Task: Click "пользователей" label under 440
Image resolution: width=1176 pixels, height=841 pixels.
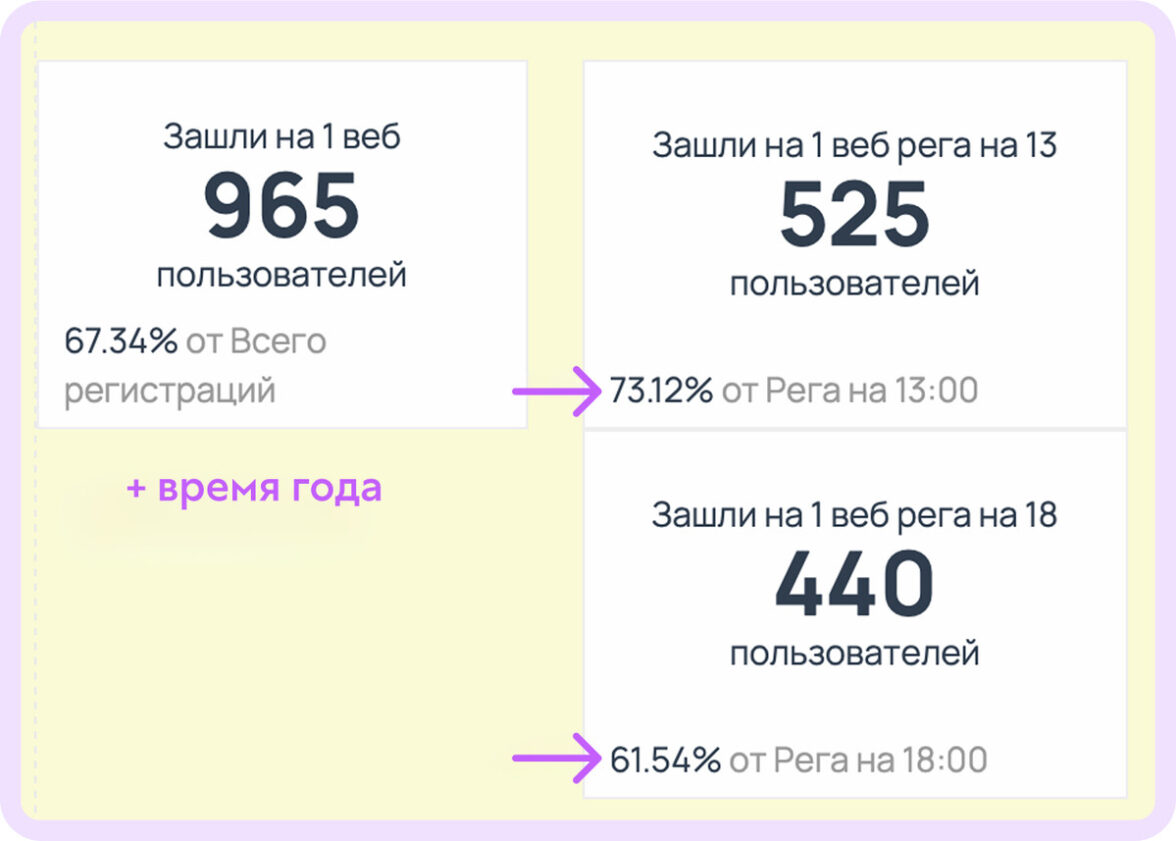Action: point(854,654)
